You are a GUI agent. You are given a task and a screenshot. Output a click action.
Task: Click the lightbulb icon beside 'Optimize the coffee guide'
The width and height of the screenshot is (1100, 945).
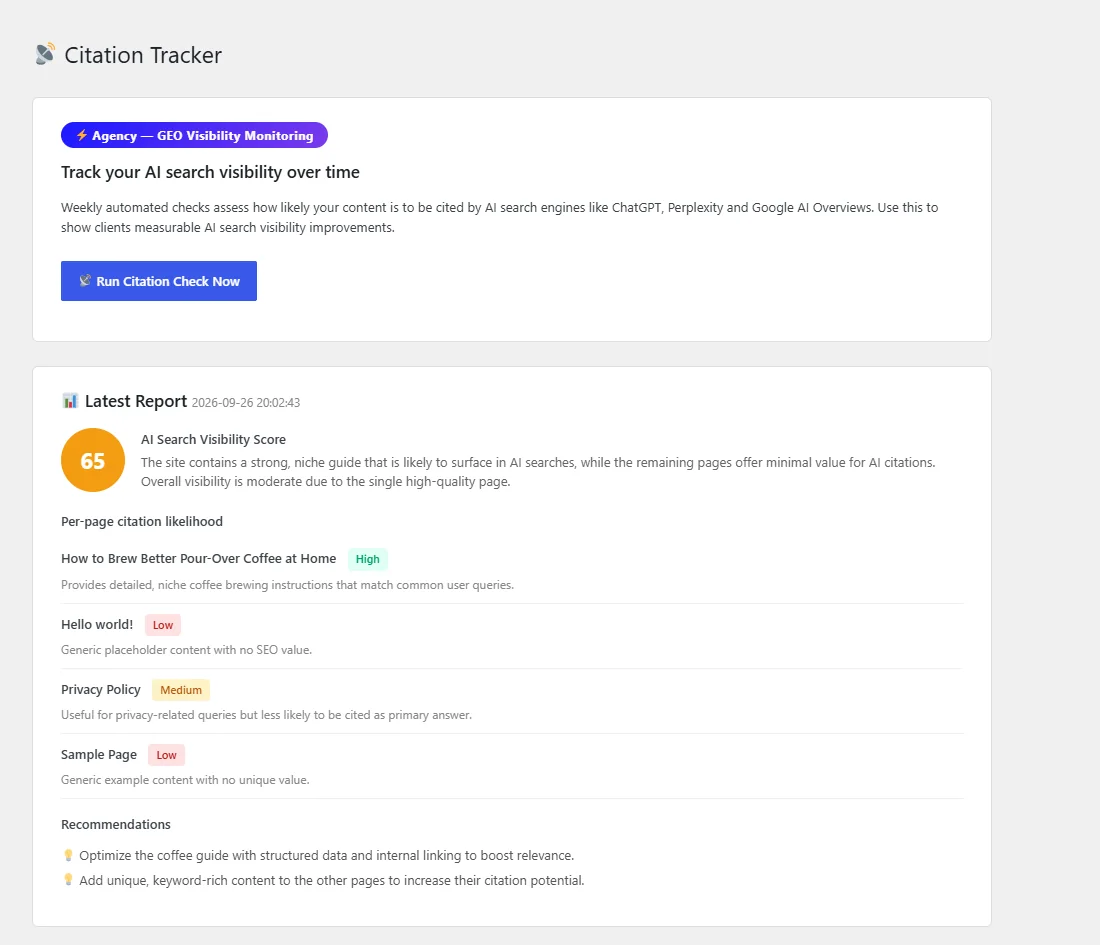click(68, 854)
